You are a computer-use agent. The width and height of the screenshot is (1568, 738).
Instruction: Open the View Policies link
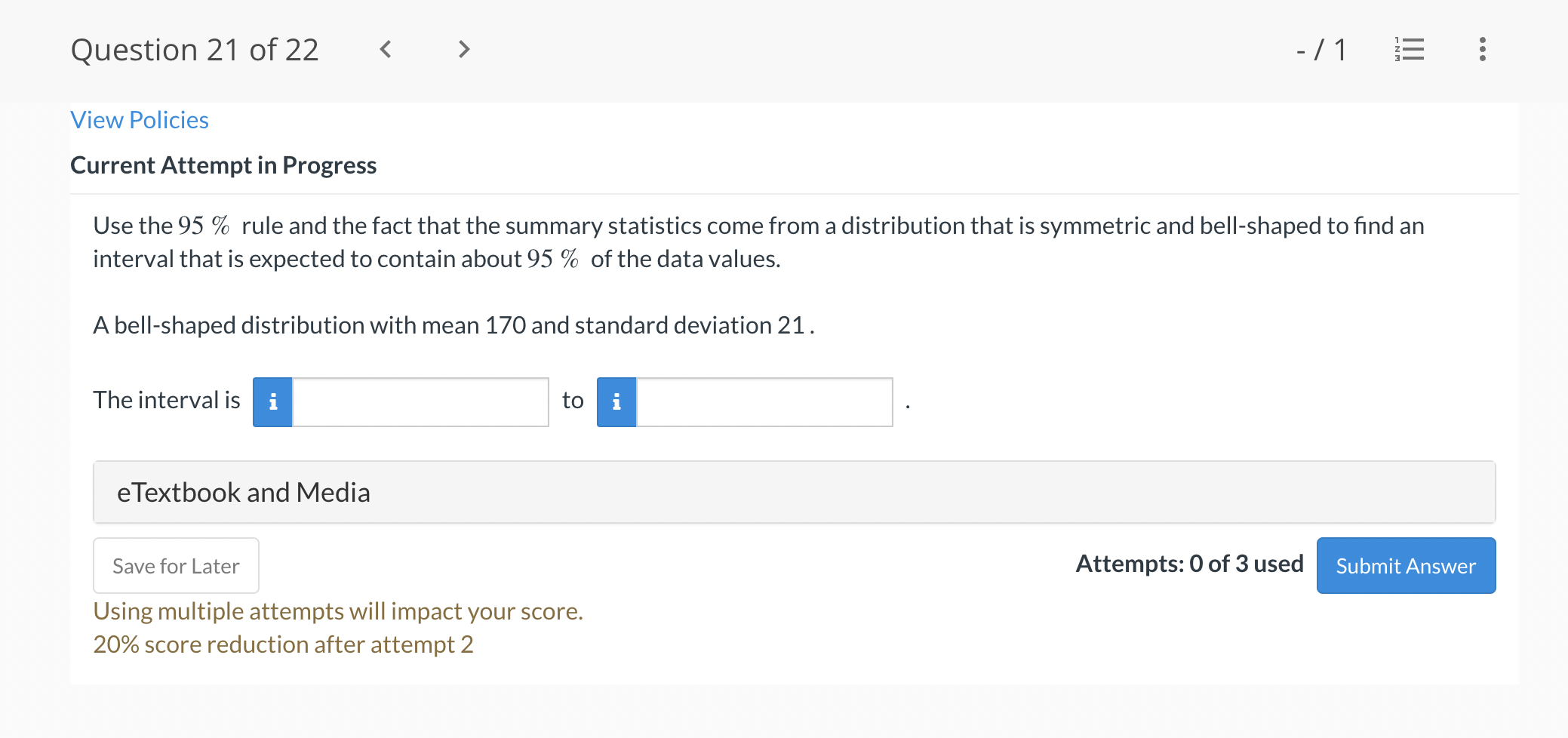tap(140, 120)
